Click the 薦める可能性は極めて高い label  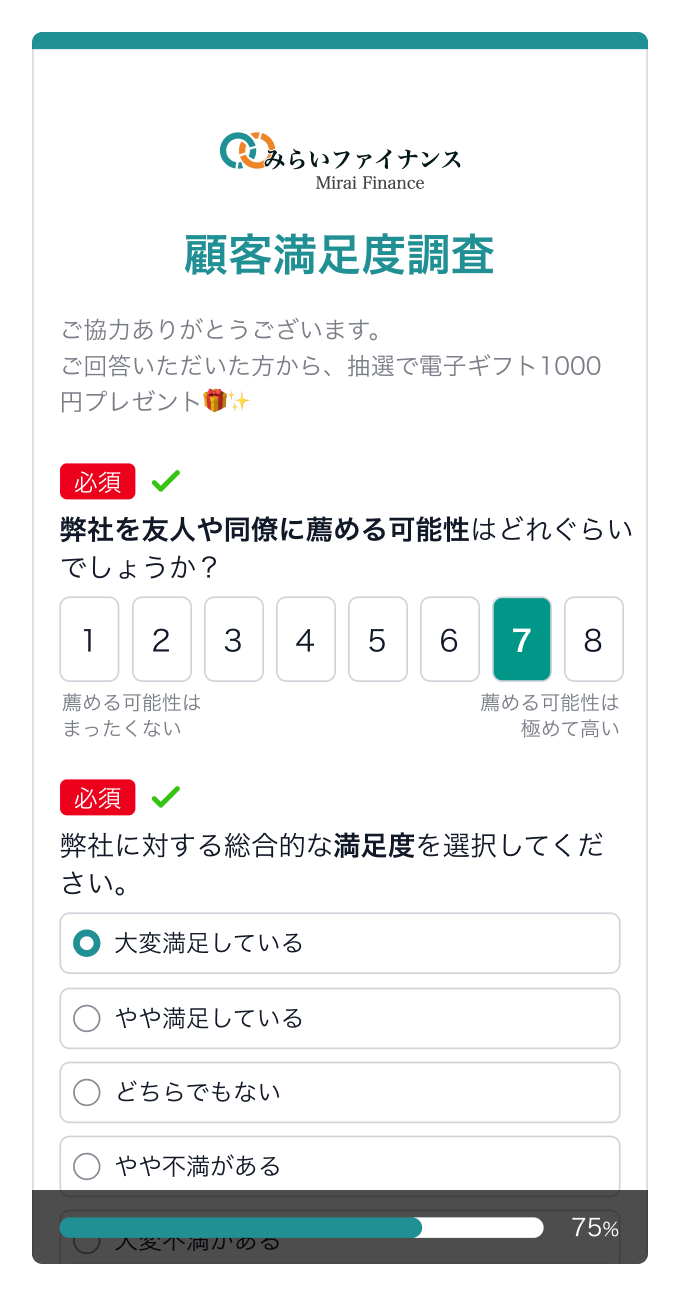click(549, 715)
